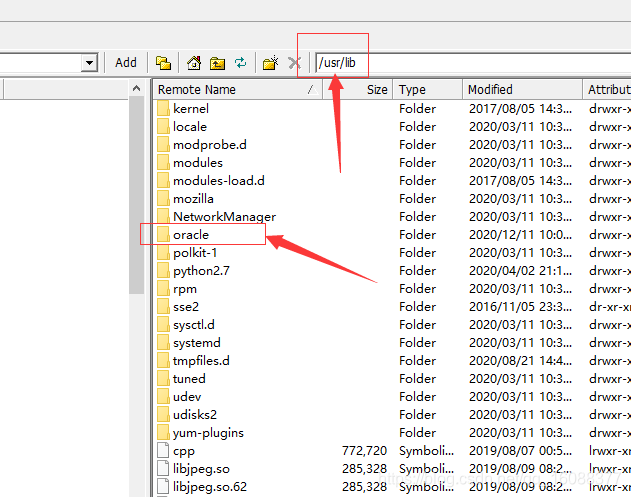Click the Add button
This screenshot has height=497, width=631.
(126, 63)
